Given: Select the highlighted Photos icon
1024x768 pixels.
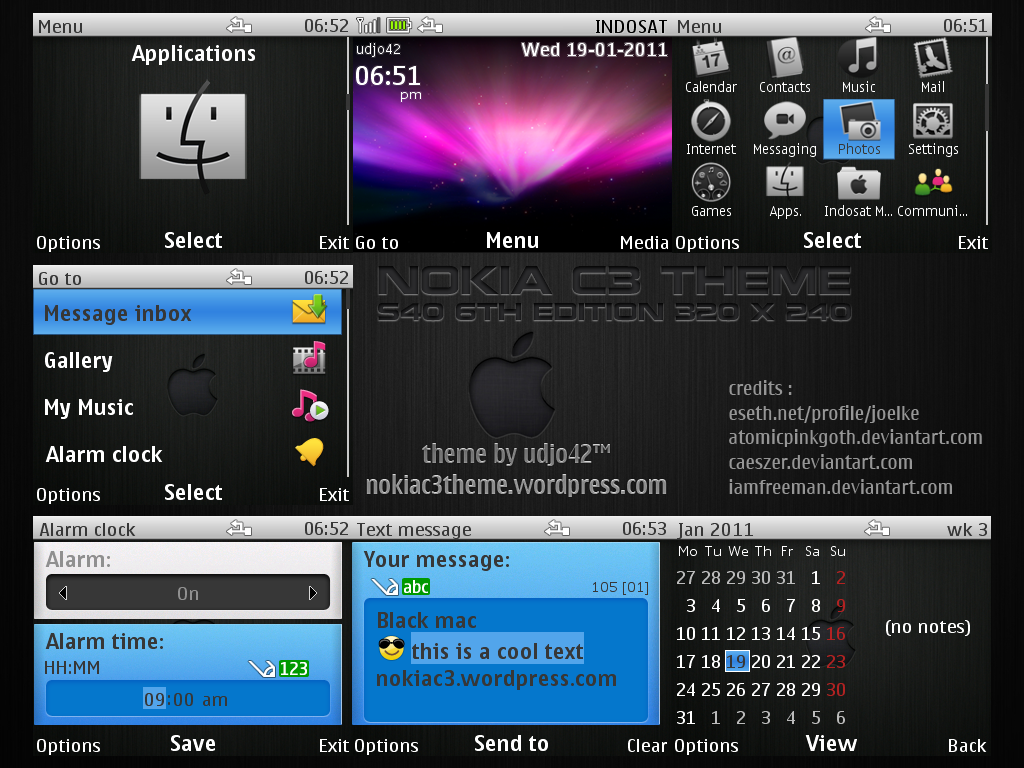Looking at the screenshot, I should (x=859, y=129).
